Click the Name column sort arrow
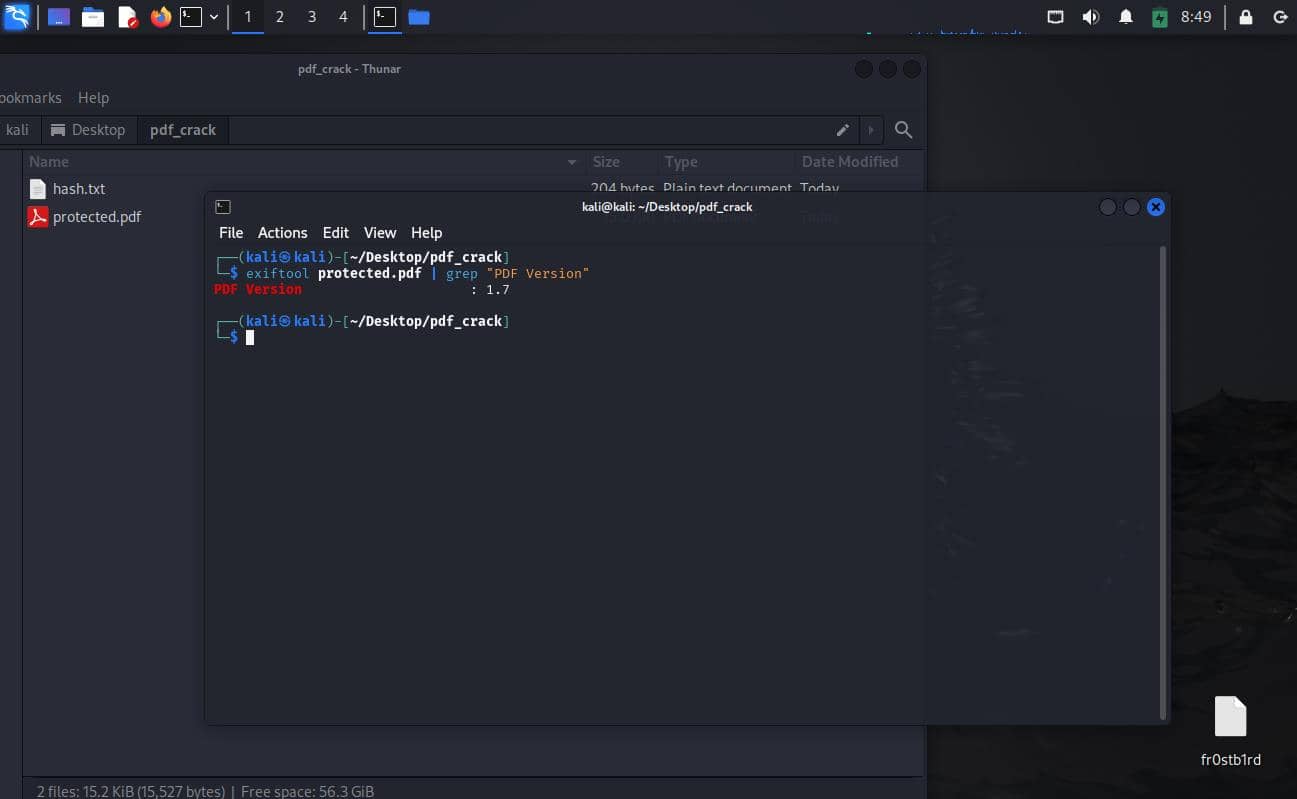Viewport: 1297px width, 799px height. (572, 162)
